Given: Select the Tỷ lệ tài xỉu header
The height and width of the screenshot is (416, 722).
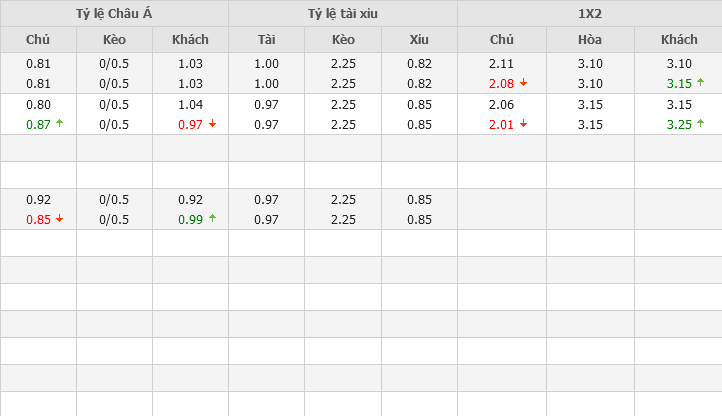Looking at the screenshot, I should tap(343, 13).
